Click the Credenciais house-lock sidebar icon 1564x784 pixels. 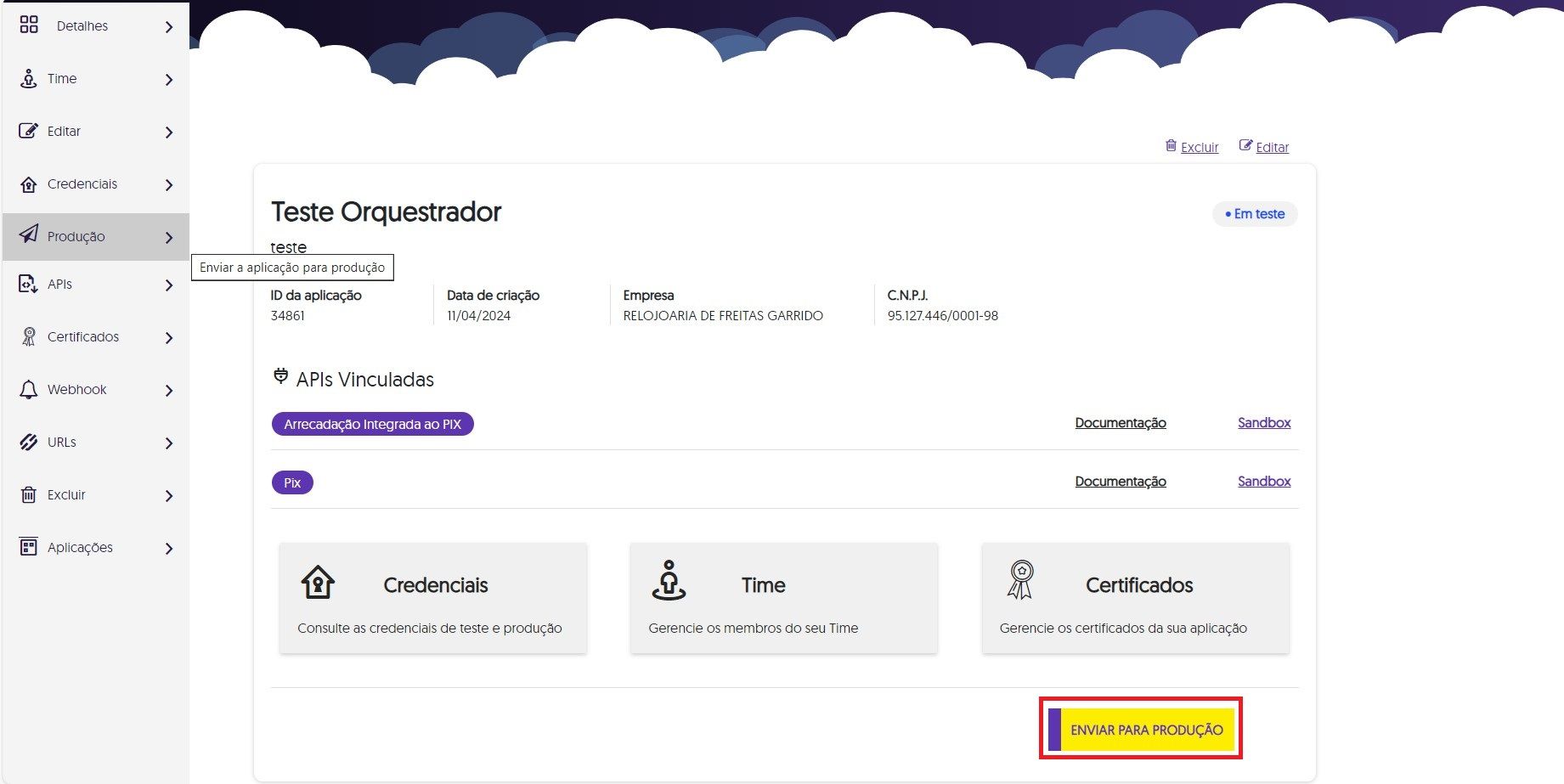pos(29,184)
